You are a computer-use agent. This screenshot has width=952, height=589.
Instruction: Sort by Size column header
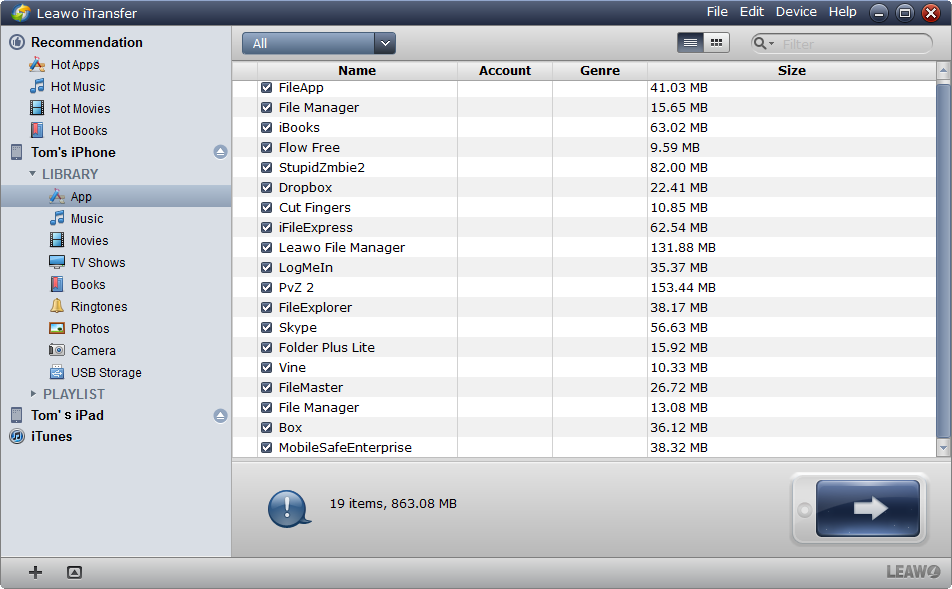792,70
